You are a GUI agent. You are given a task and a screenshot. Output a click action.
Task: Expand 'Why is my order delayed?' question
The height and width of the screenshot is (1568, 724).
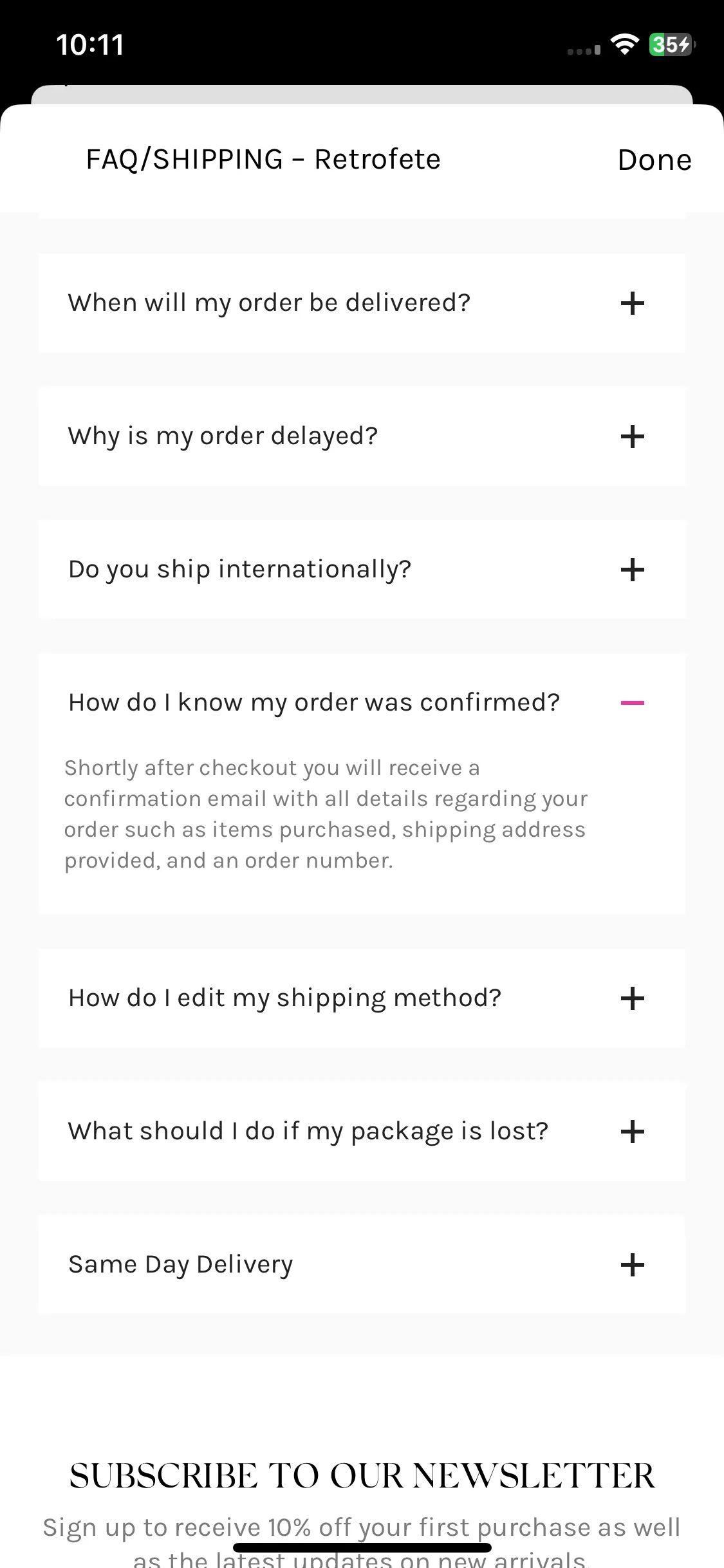pos(362,436)
